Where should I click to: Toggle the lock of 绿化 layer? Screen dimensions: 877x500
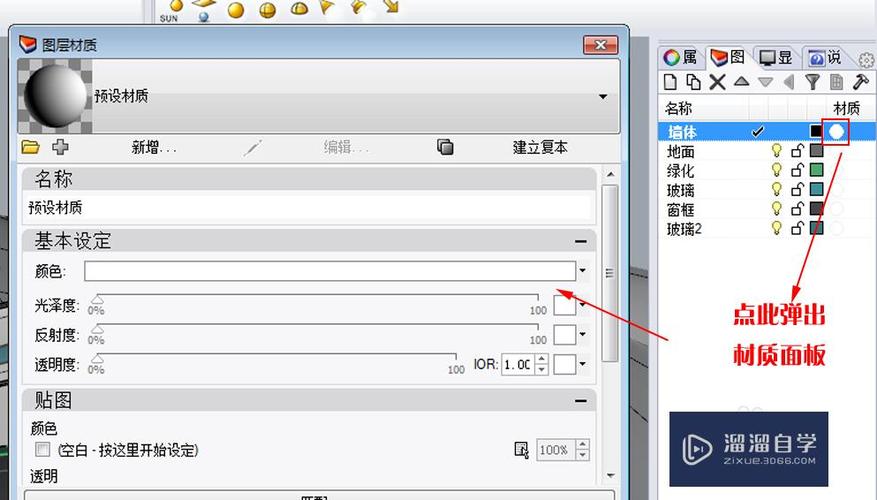[797, 170]
